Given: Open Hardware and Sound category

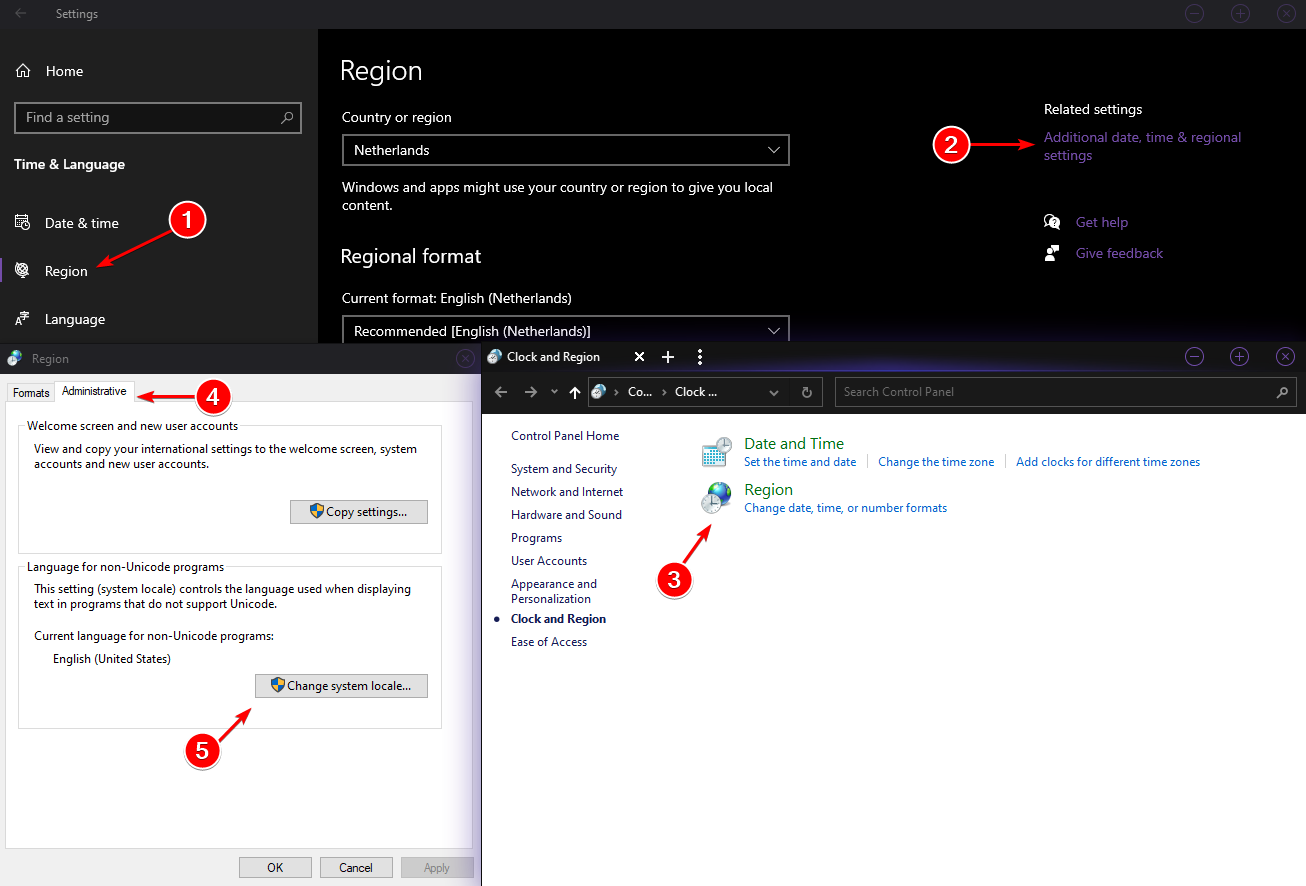Looking at the screenshot, I should [566, 515].
